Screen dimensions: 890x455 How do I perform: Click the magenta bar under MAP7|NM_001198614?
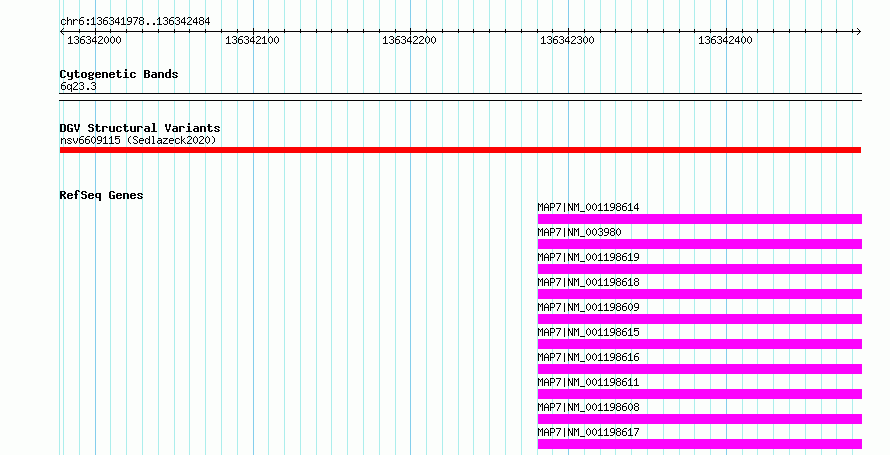click(700, 219)
